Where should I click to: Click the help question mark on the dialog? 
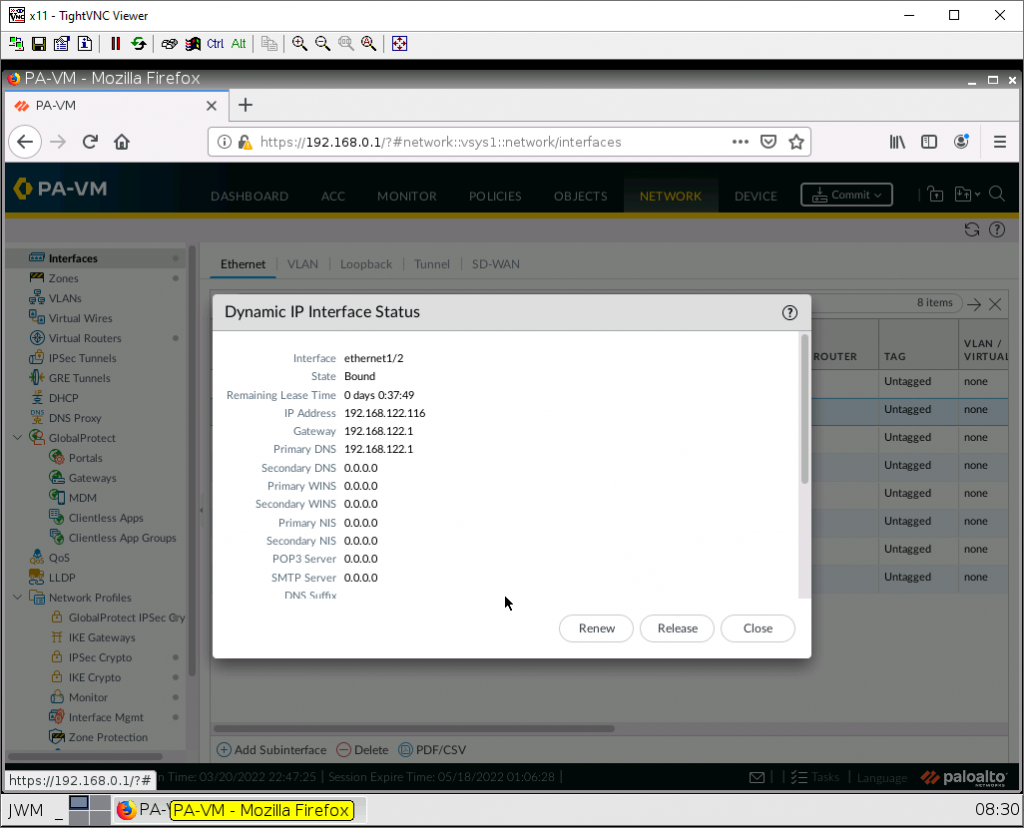[789, 312]
